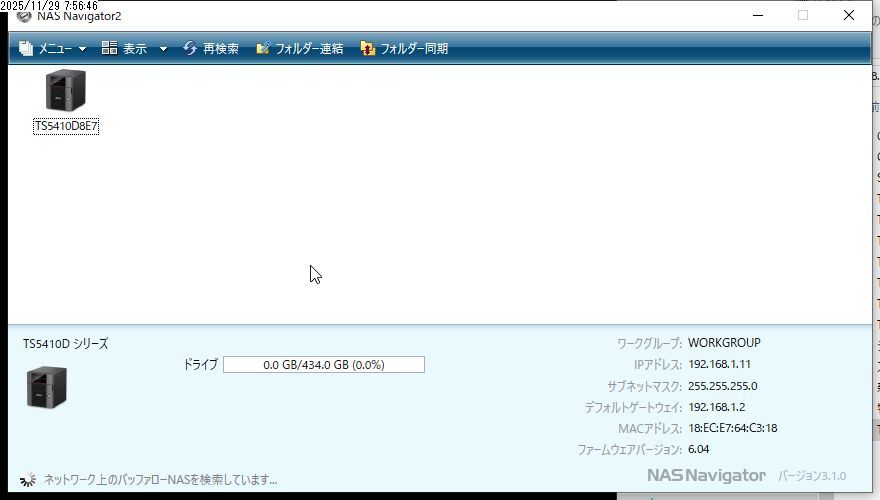Image resolution: width=880 pixels, height=500 pixels.
Task: Click the NAS image in details panel
Action: [47, 387]
